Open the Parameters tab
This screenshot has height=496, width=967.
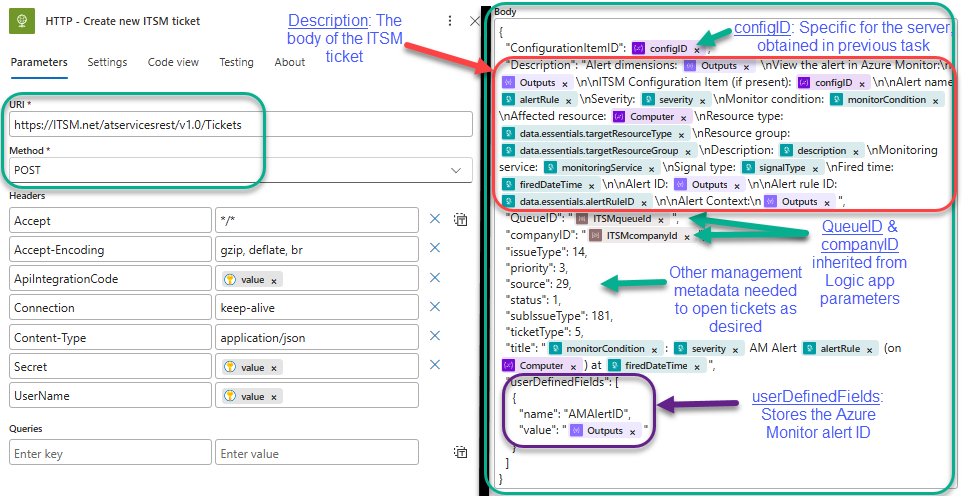point(39,62)
